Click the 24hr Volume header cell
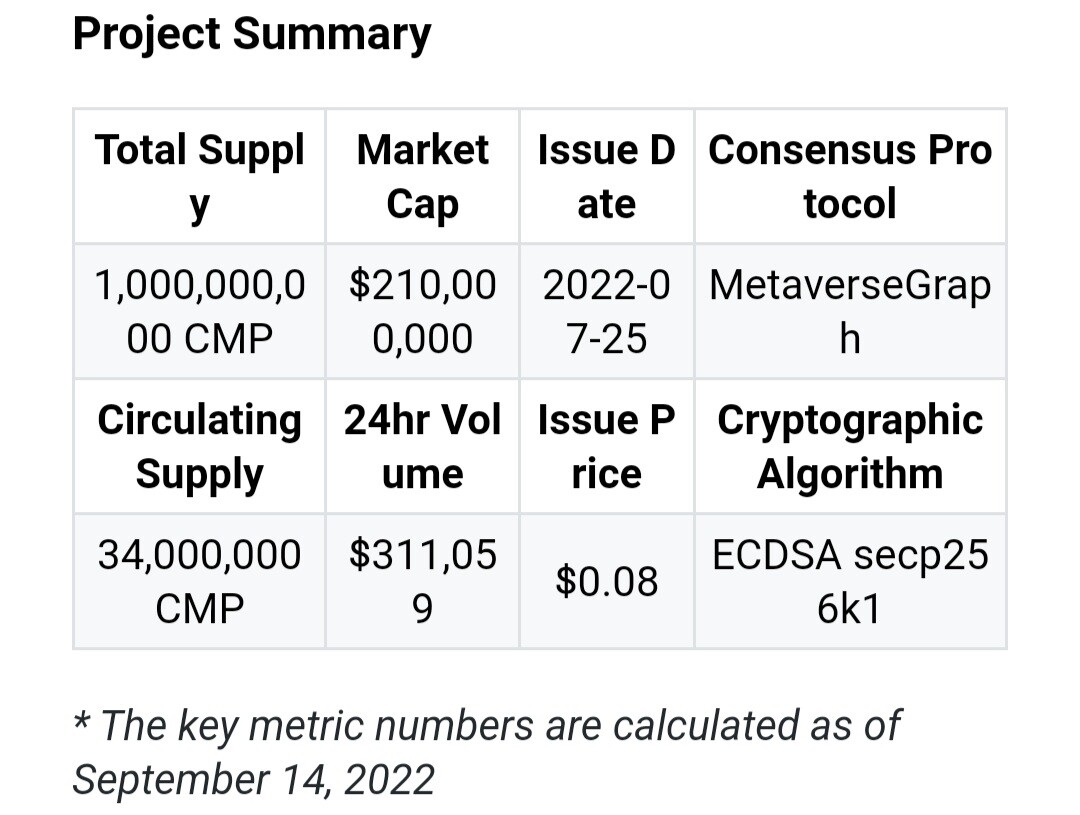This screenshot has width=1080, height=815. (422, 446)
